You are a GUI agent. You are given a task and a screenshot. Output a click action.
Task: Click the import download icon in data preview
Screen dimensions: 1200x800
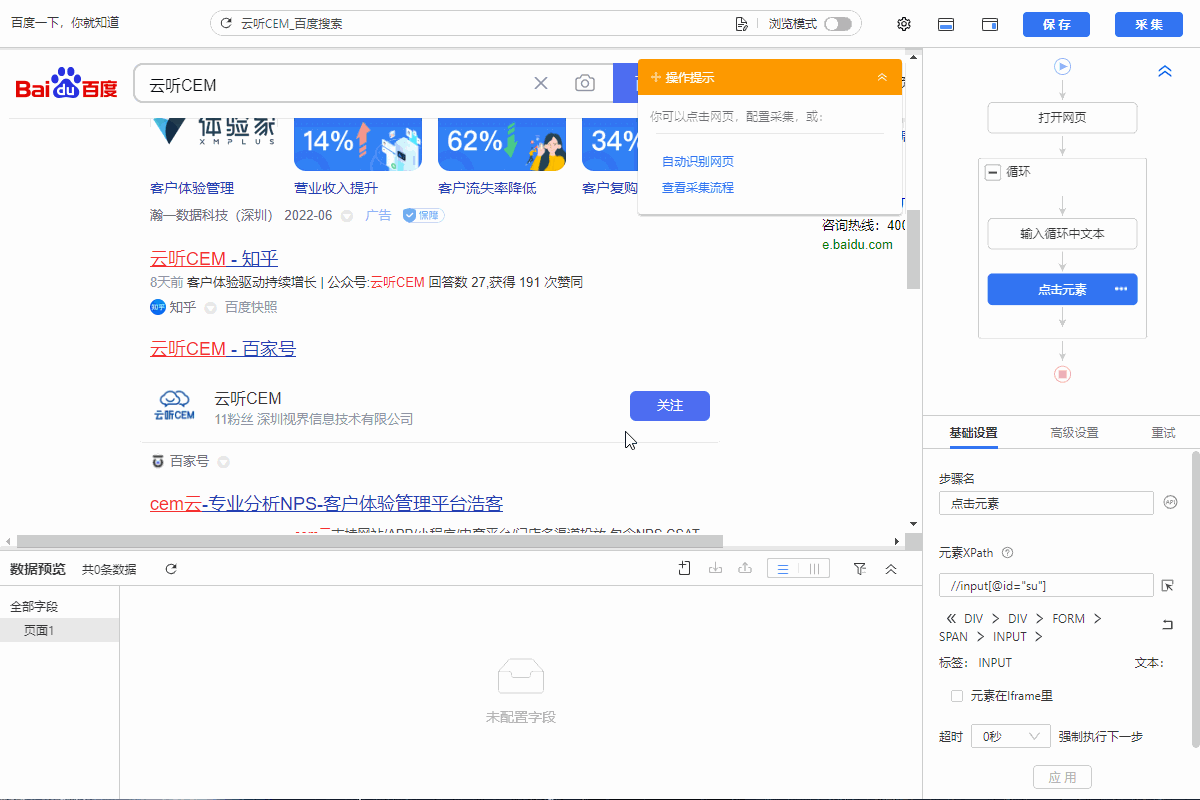tap(715, 568)
